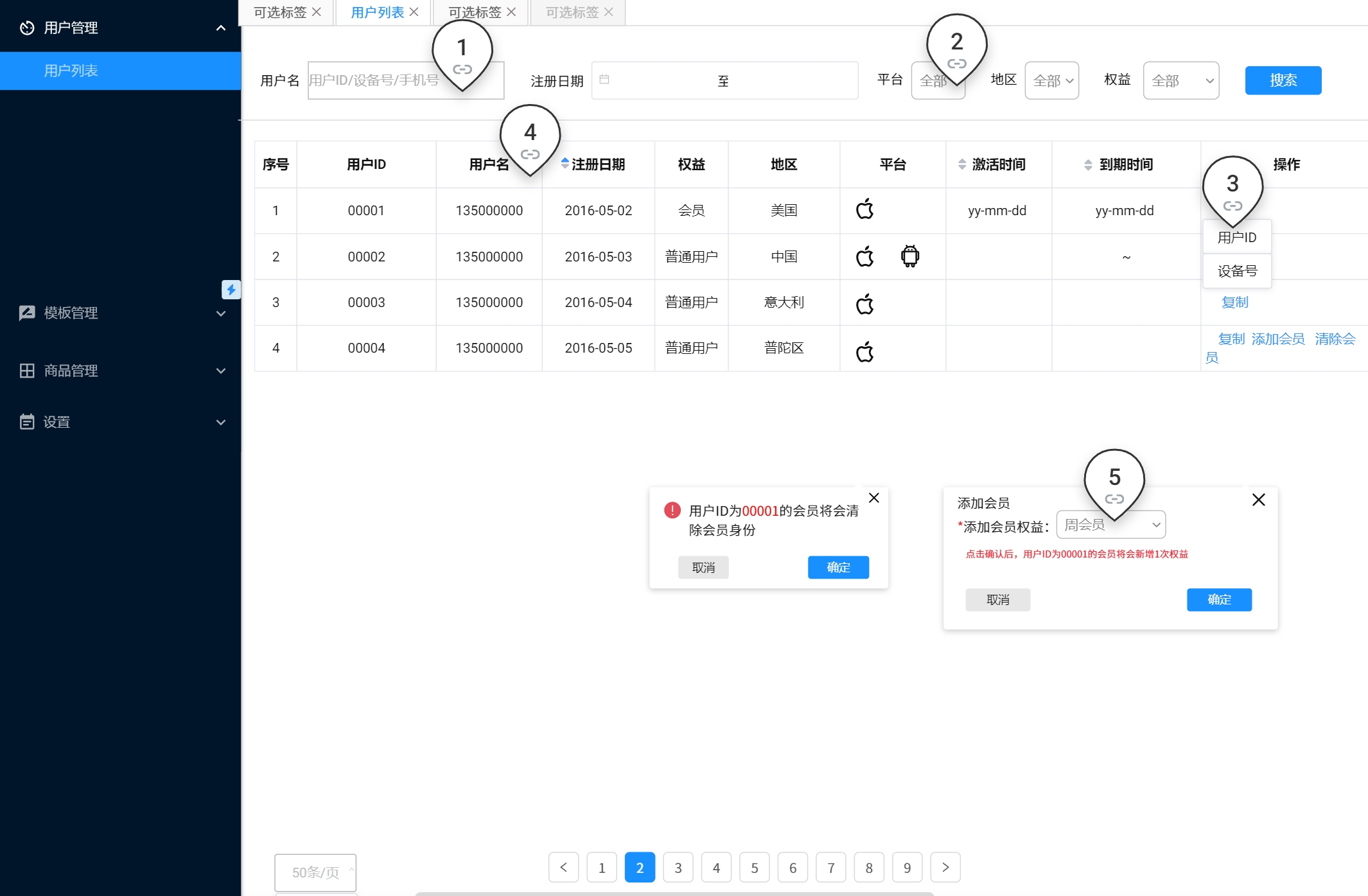This screenshot has height=896, width=1368.
Task: Close the 用户列表 tab with its X
Action: pyautogui.click(x=414, y=12)
